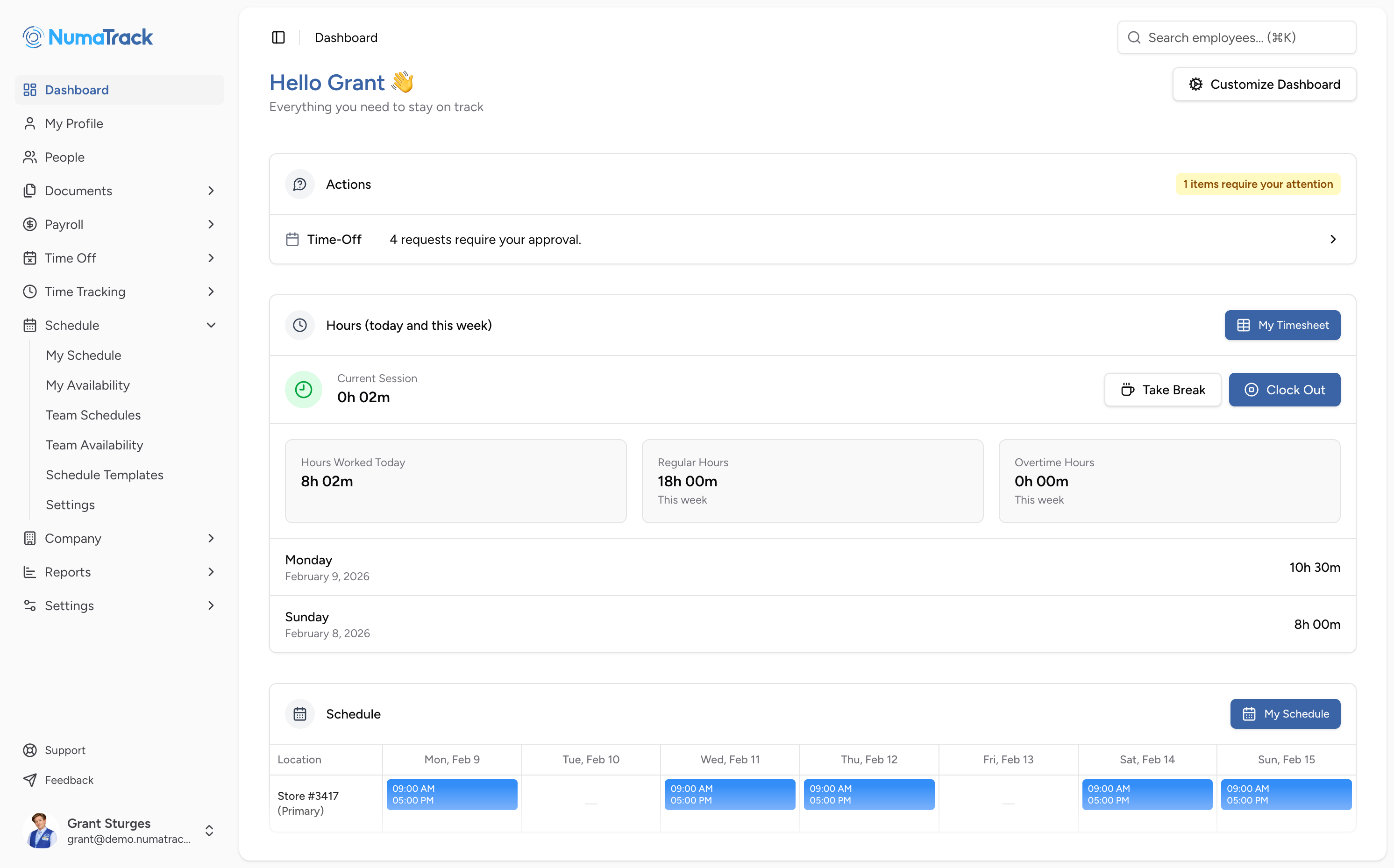Open Team Schedules from the sidebar
This screenshot has width=1394, height=868.
tap(93, 414)
